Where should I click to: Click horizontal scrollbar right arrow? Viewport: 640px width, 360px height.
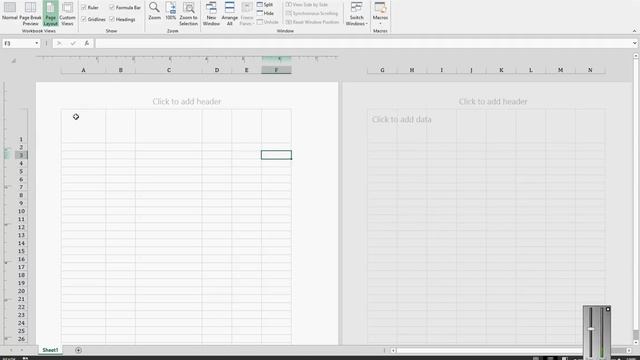[629, 350]
